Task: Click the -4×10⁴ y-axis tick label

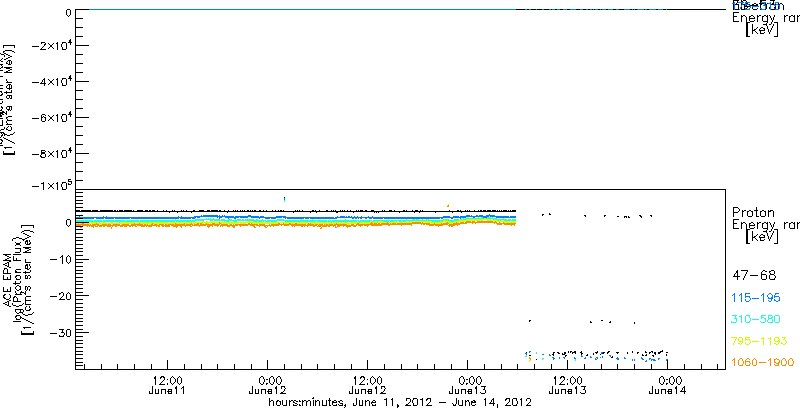Action: [51, 81]
